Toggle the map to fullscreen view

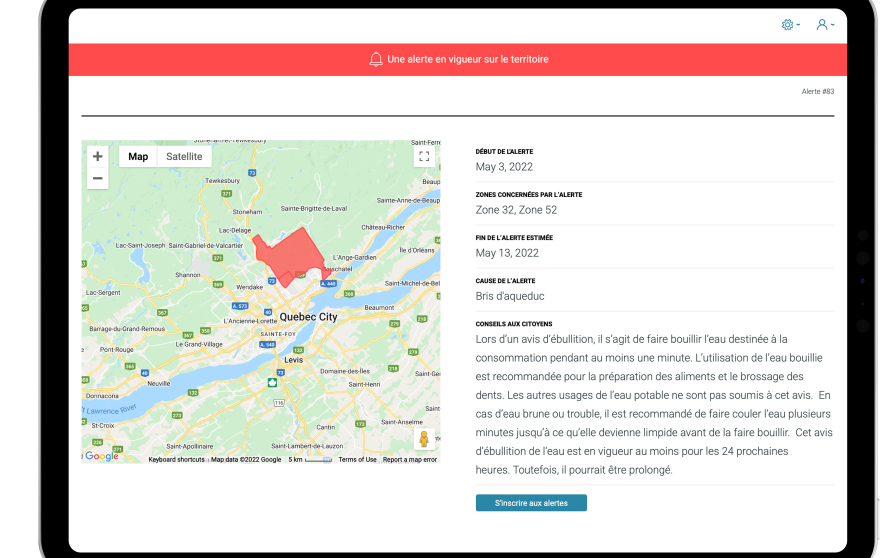pos(424,157)
